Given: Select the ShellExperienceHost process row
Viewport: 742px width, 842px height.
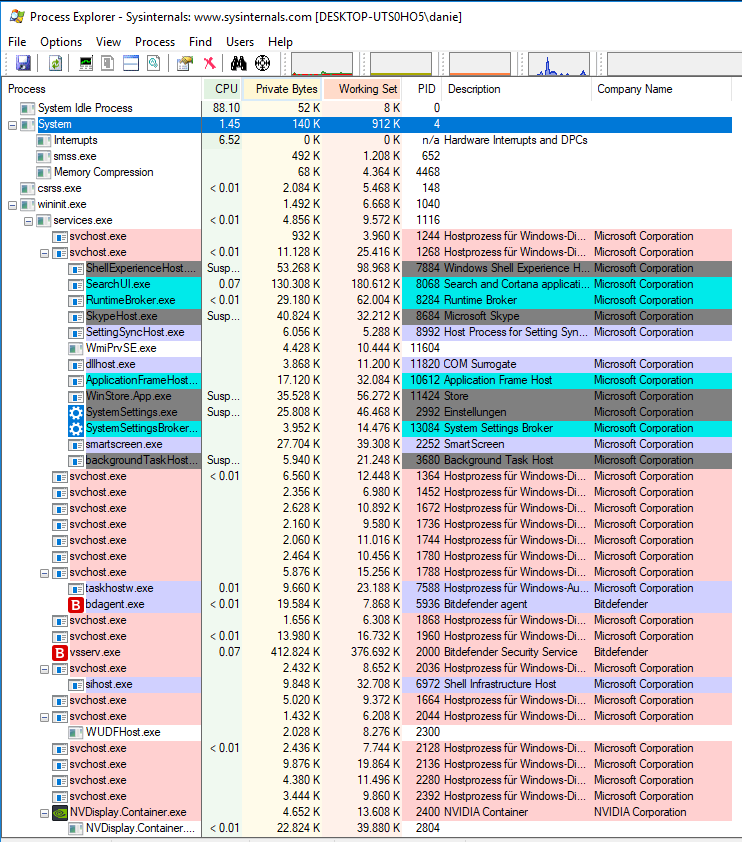Looking at the screenshot, I should tap(367, 268).
